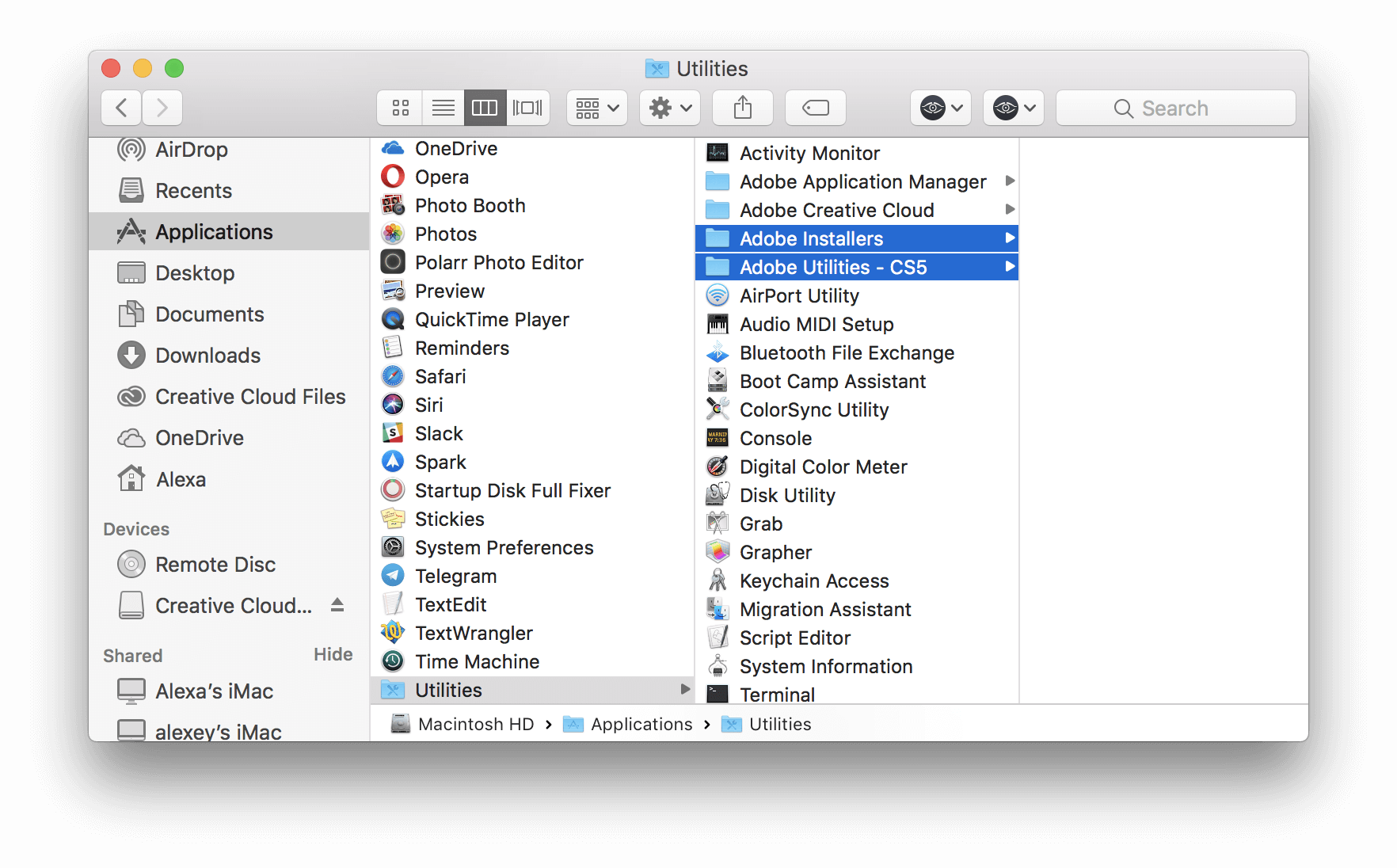Screen dimensions: 1397x868
Task: Click the Edit Tags toolbar button
Action: [815, 108]
